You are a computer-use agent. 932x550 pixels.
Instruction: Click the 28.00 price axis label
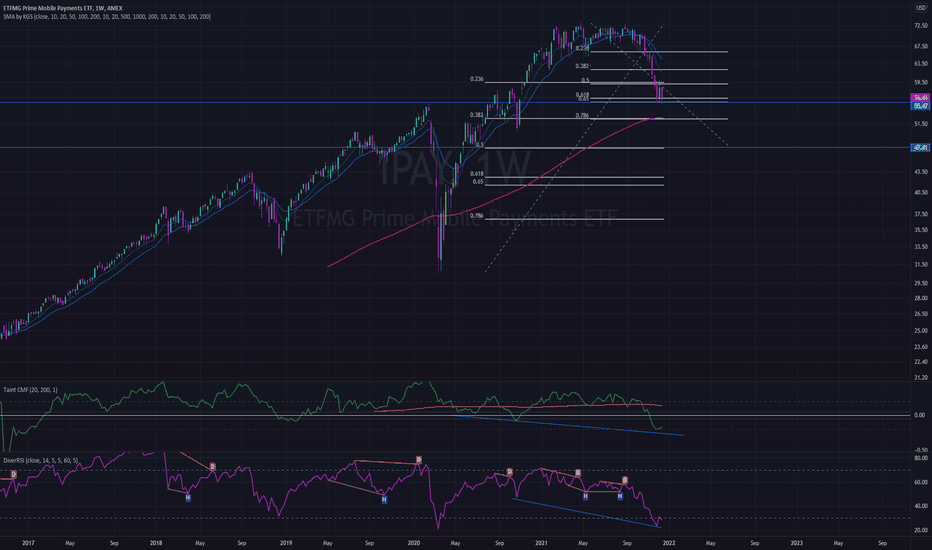(x=921, y=298)
